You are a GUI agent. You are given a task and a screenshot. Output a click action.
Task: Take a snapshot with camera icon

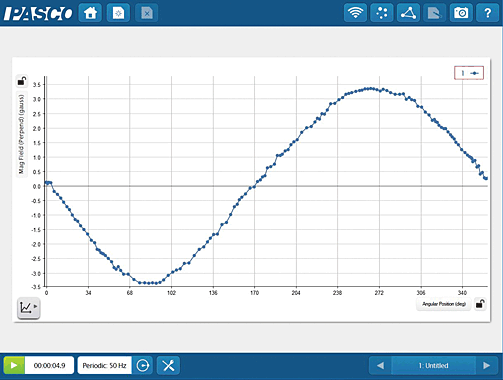click(461, 13)
